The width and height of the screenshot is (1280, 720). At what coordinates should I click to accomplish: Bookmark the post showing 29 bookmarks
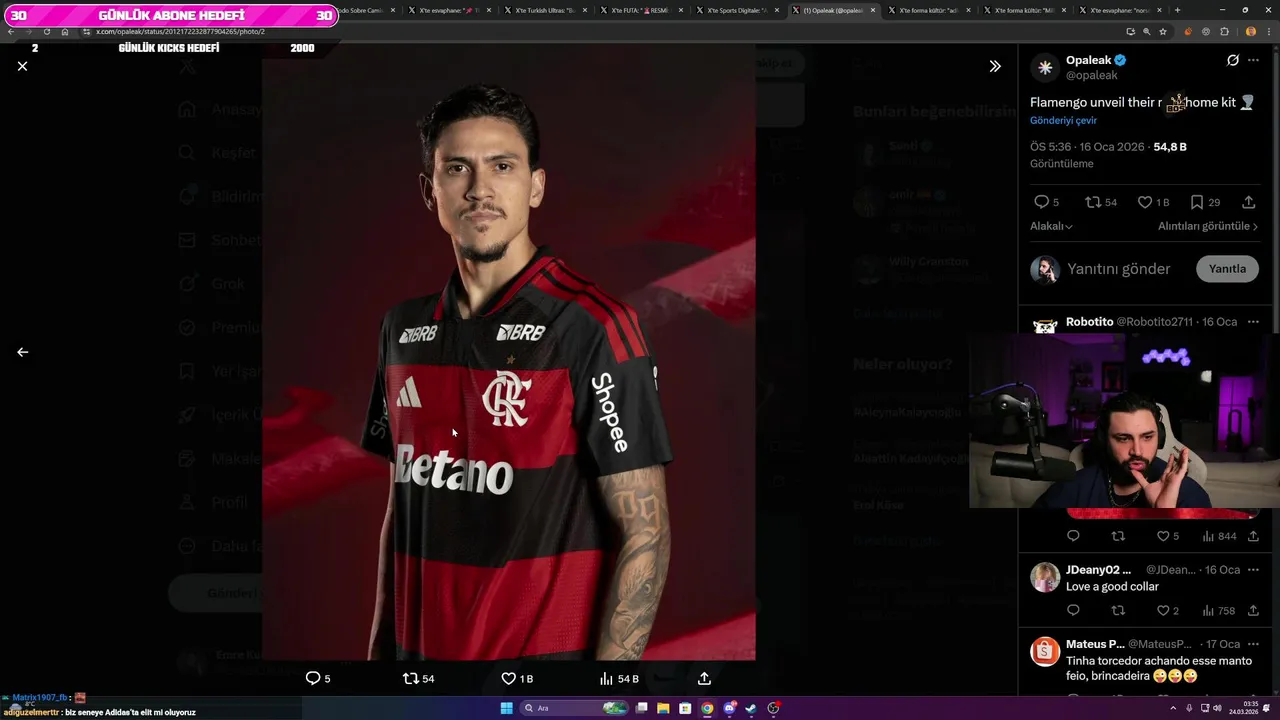[1197, 202]
